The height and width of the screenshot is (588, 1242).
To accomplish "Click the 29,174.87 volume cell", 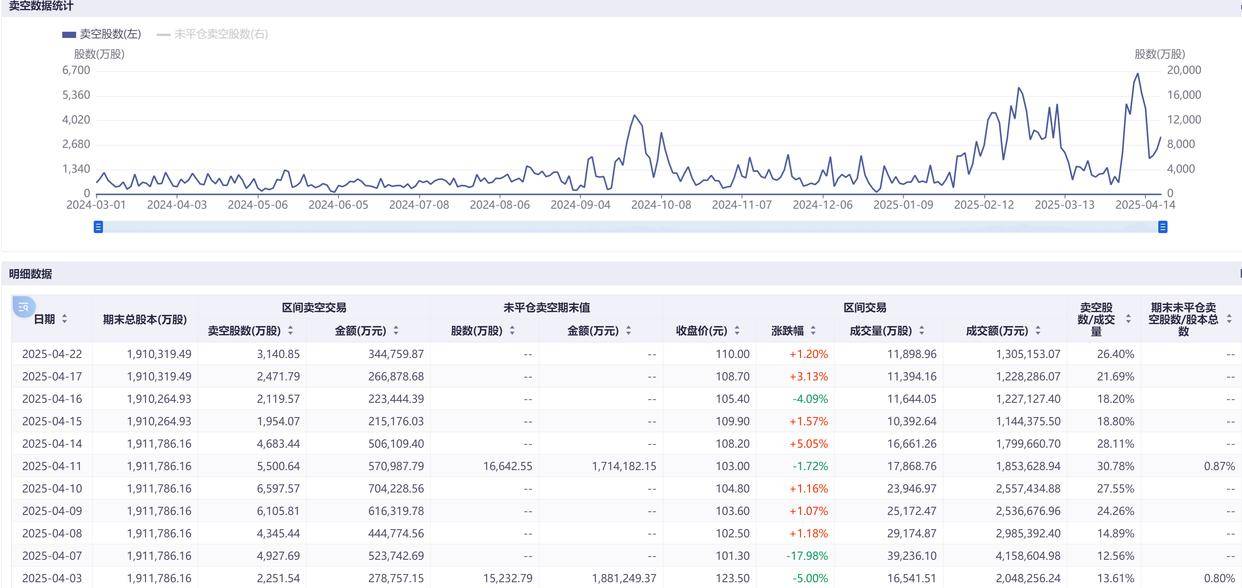I will [911, 534].
